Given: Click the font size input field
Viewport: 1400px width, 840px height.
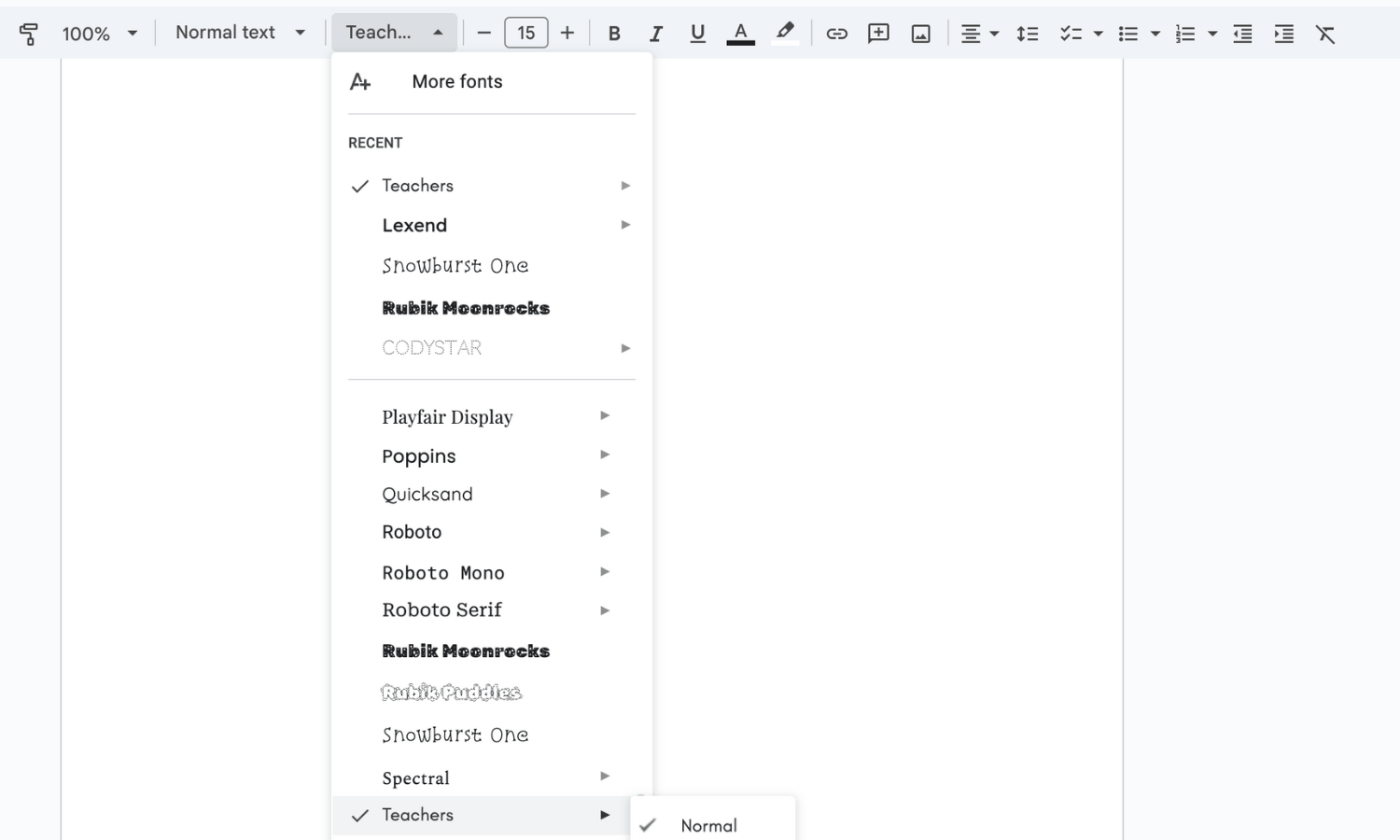Looking at the screenshot, I should 525,33.
